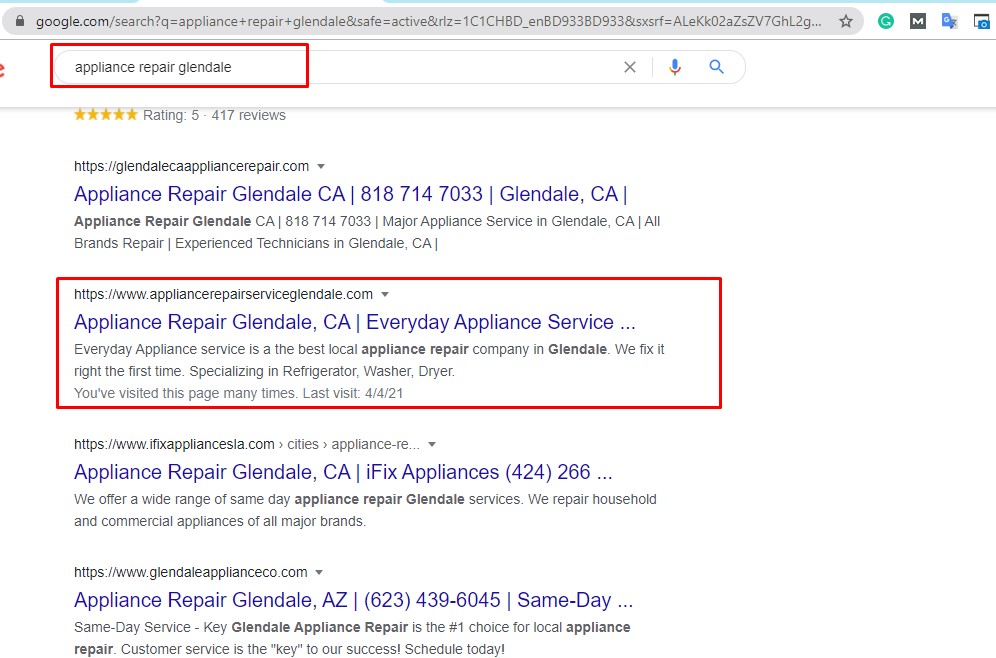Image resolution: width=996 pixels, height=658 pixels.
Task: Start a voice search via the microphone
Action: pyautogui.click(x=674, y=66)
